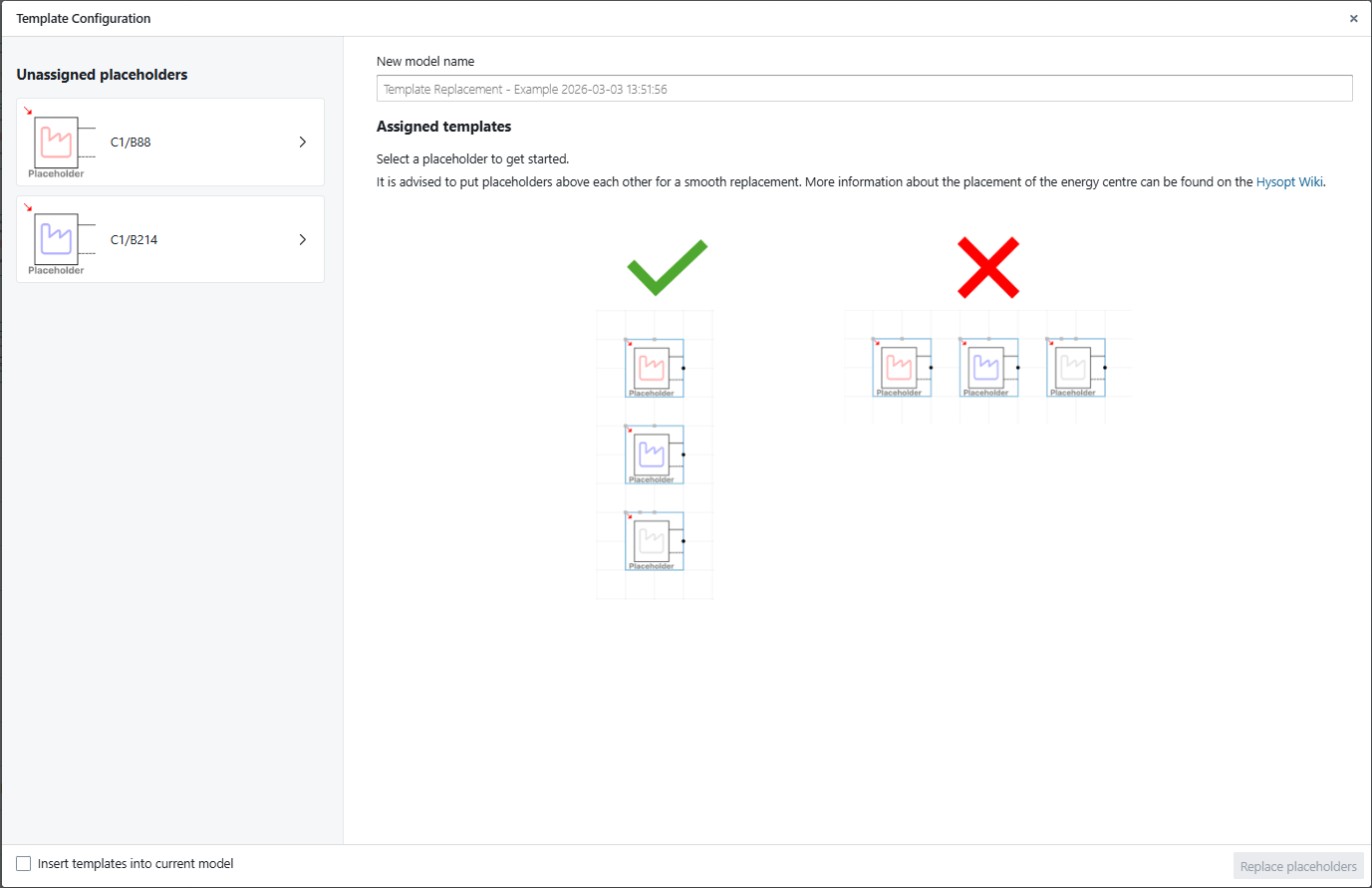
Task: Focus the New model name text field
Action: click(864, 89)
